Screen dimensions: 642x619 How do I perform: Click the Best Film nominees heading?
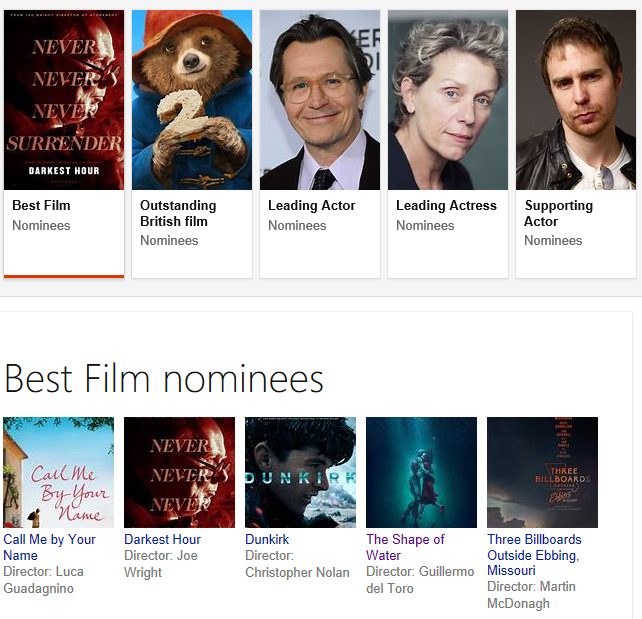pyautogui.click(x=164, y=379)
